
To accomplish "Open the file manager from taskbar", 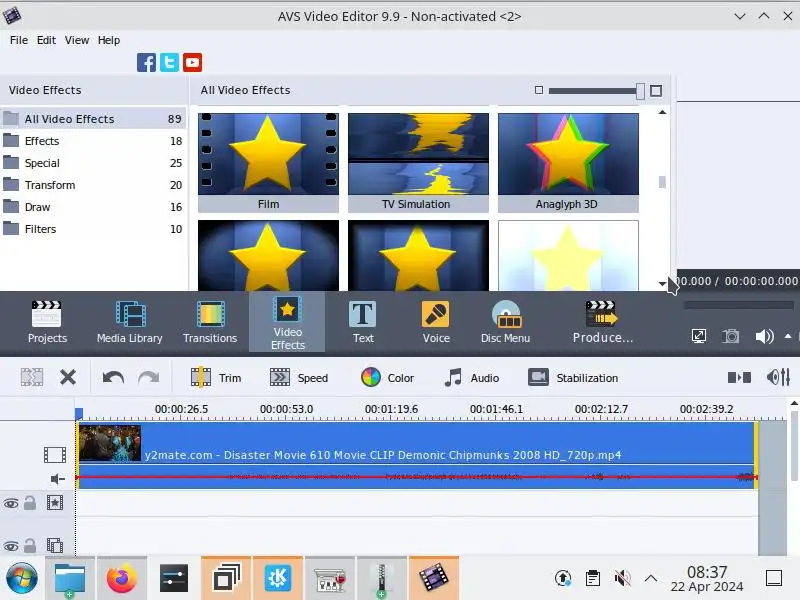I will [x=70, y=579].
